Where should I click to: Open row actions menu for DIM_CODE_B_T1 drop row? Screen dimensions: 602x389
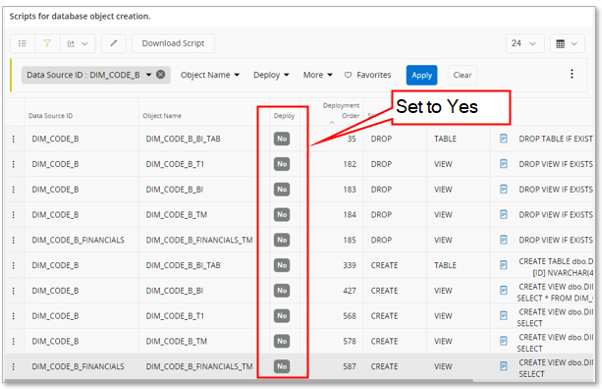tap(13, 164)
